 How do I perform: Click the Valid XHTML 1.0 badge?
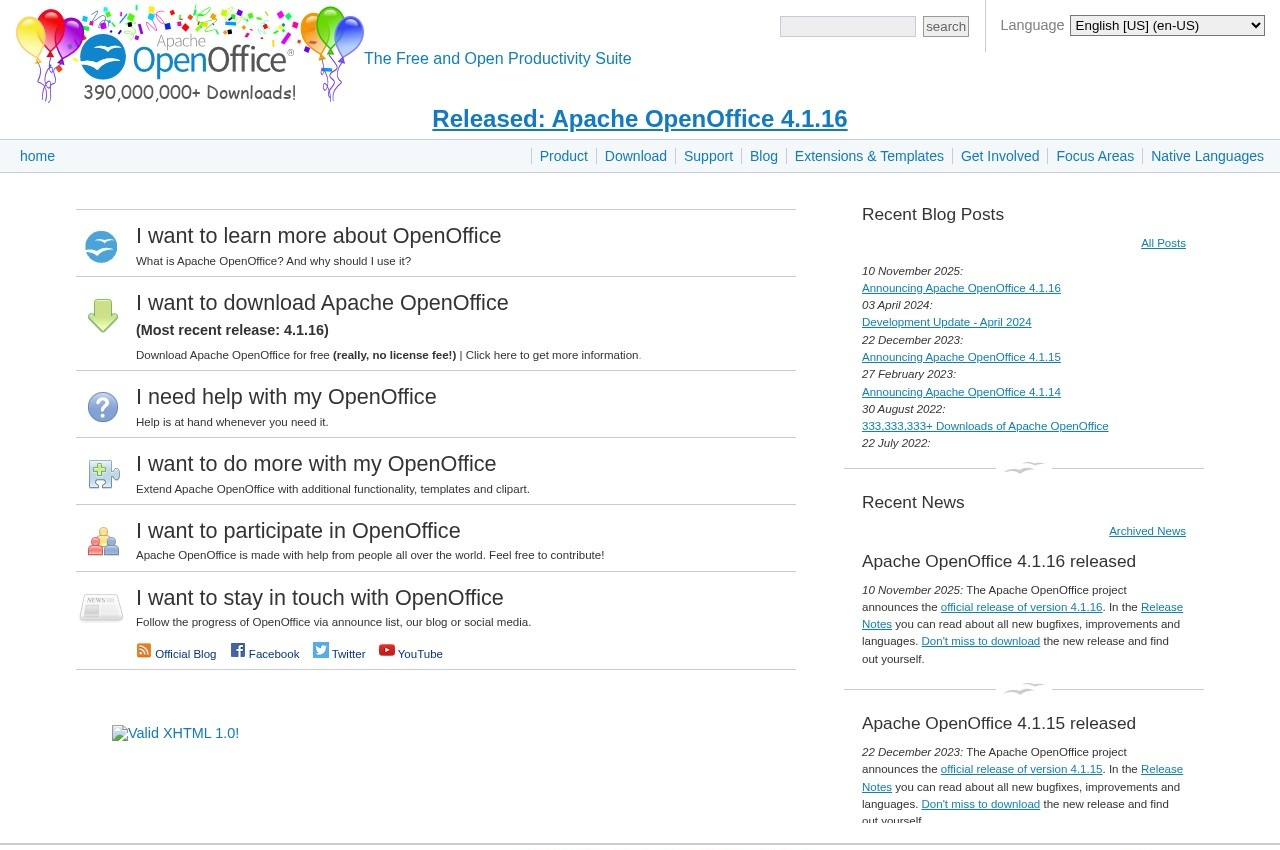click(x=175, y=733)
